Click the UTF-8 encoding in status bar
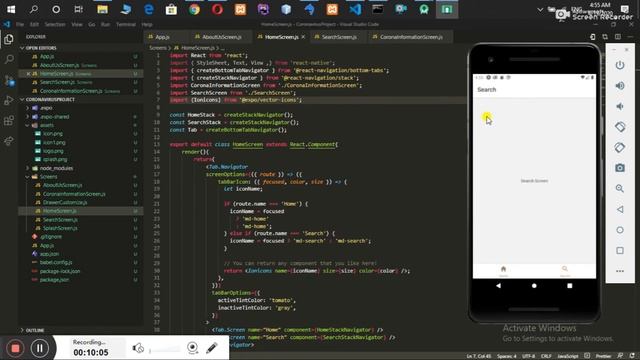This screenshot has height=360, width=640. 528,356
